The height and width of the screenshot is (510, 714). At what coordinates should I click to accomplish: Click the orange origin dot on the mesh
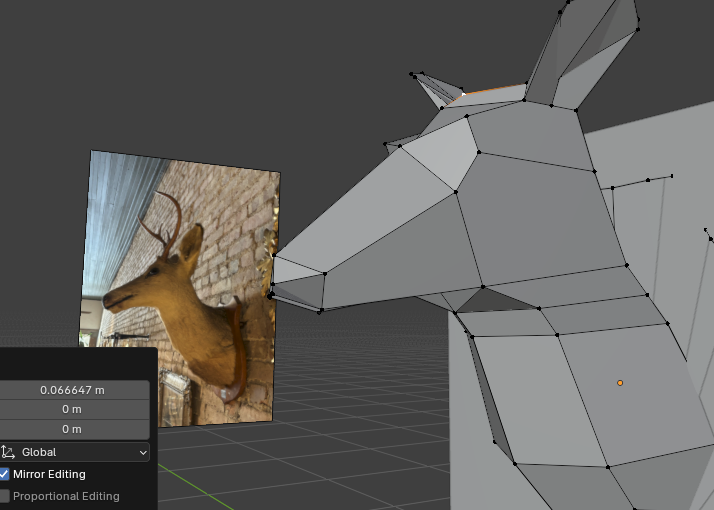(x=620, y=383)
